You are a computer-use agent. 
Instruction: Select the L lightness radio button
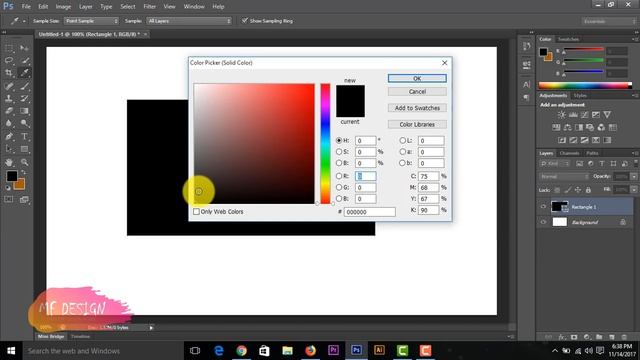[x=402, y=140]
